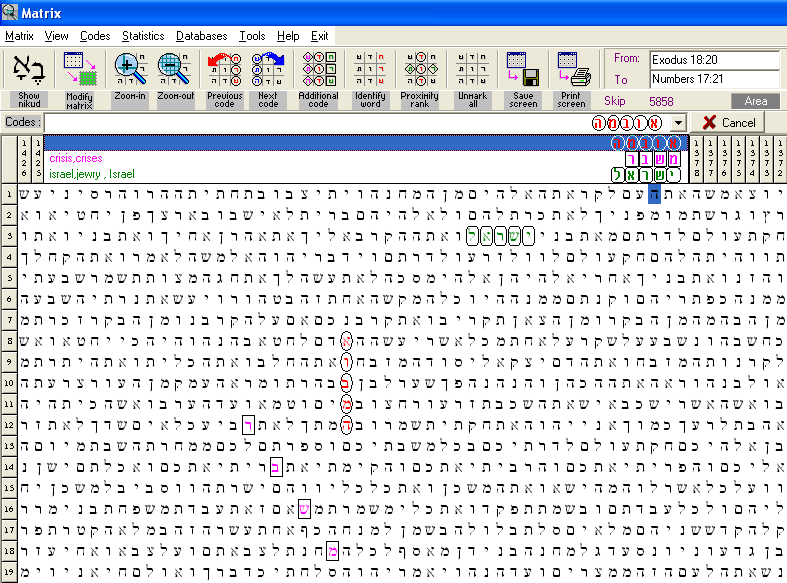Open the Tools menu
This screenshot has height=583, width=787.
(x=252, y=36)
